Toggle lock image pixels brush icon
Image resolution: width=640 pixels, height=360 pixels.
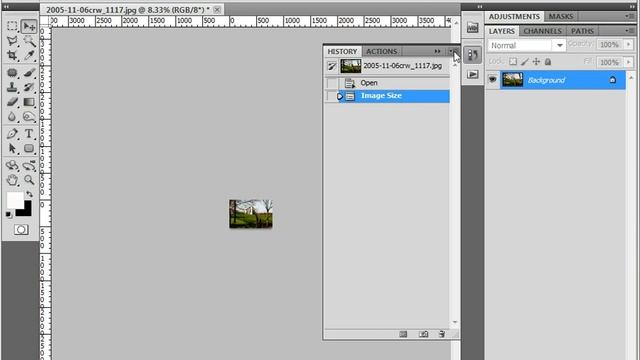tap(525, 62)
